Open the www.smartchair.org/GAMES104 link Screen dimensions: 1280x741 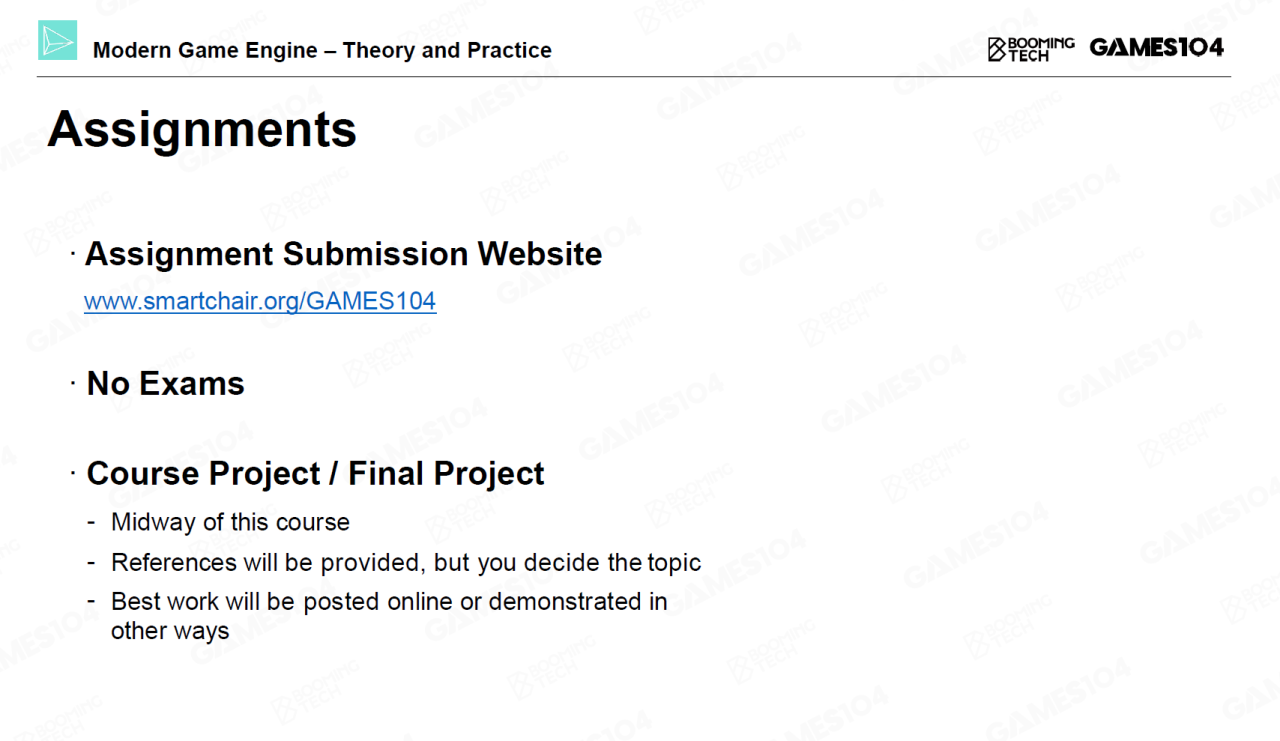(x=260, y=301)
